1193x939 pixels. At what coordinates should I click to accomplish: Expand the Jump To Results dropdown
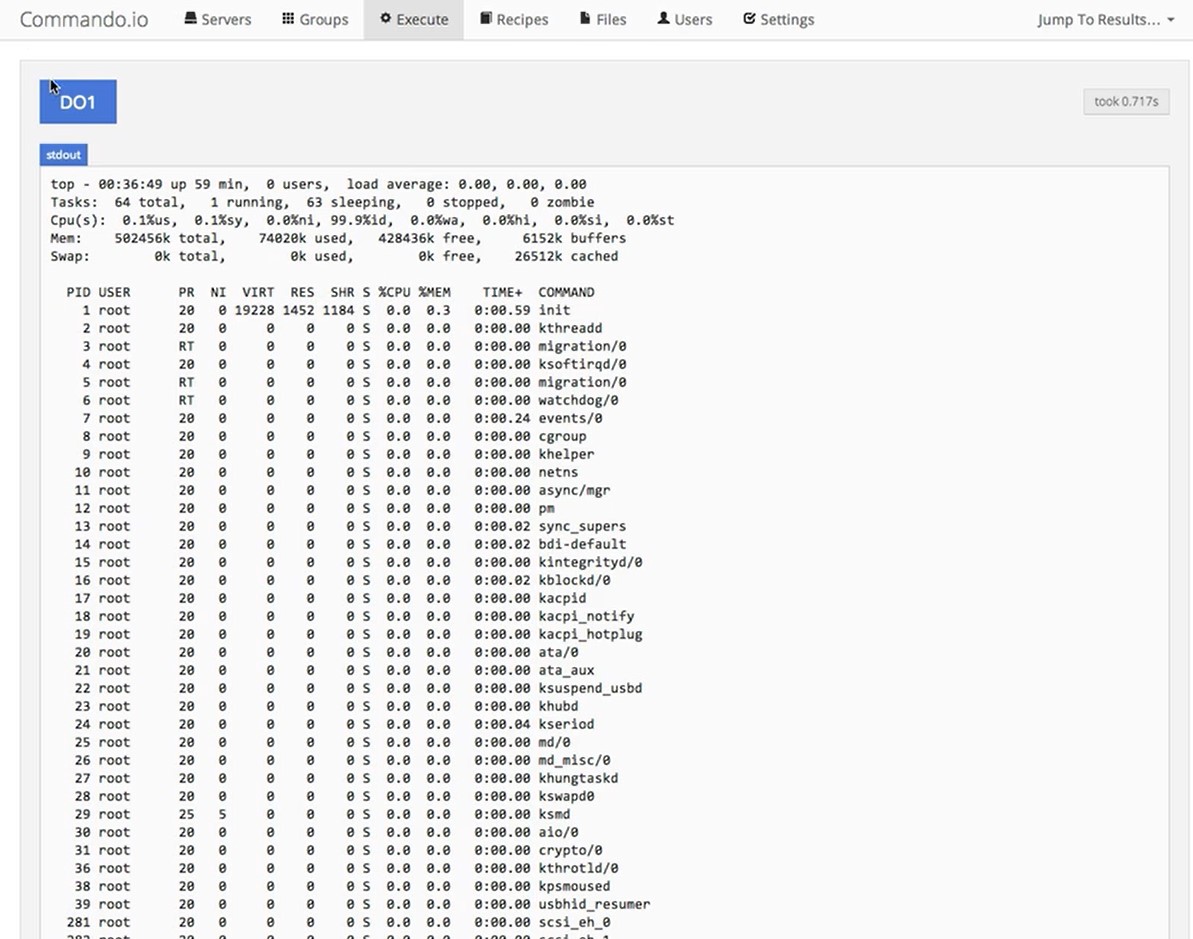click(1106, 19)
